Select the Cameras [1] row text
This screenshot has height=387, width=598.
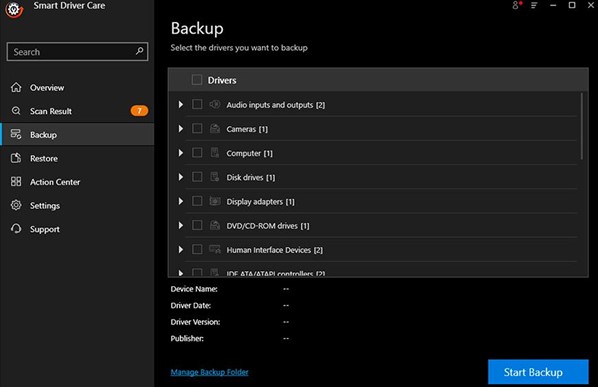(247, 129)
